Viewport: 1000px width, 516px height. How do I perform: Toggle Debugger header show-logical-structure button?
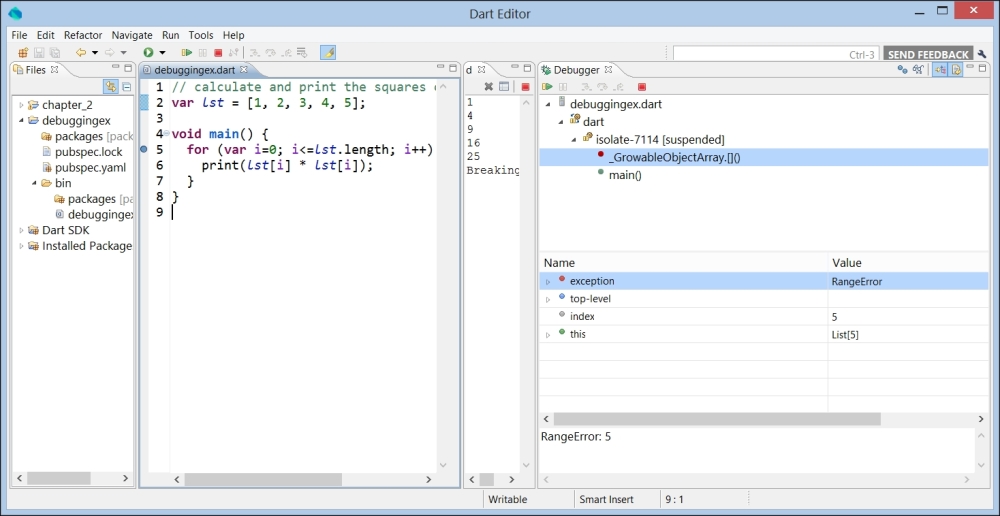pyautogui.click(x=940, y=70)
